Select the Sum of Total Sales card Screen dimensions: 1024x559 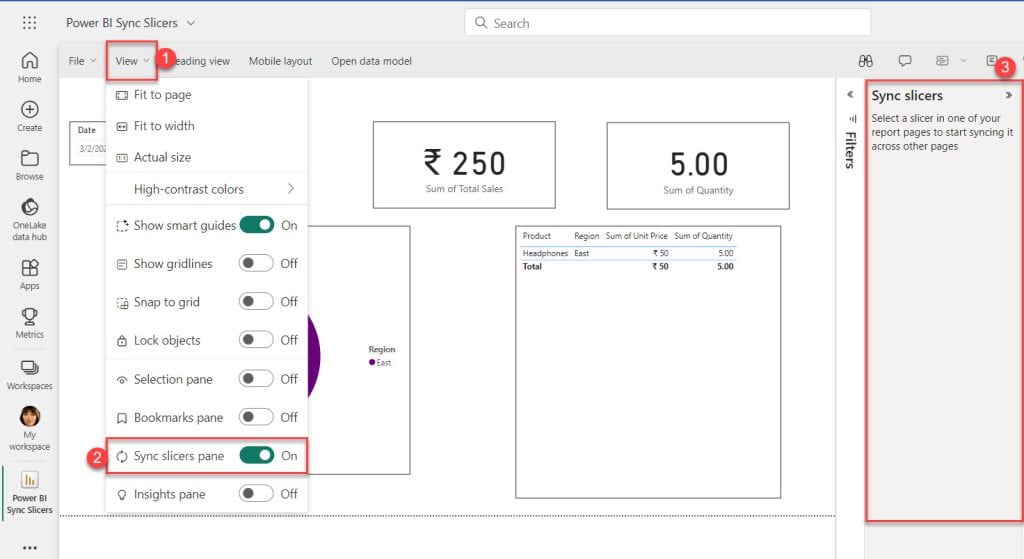click(464, 165)
